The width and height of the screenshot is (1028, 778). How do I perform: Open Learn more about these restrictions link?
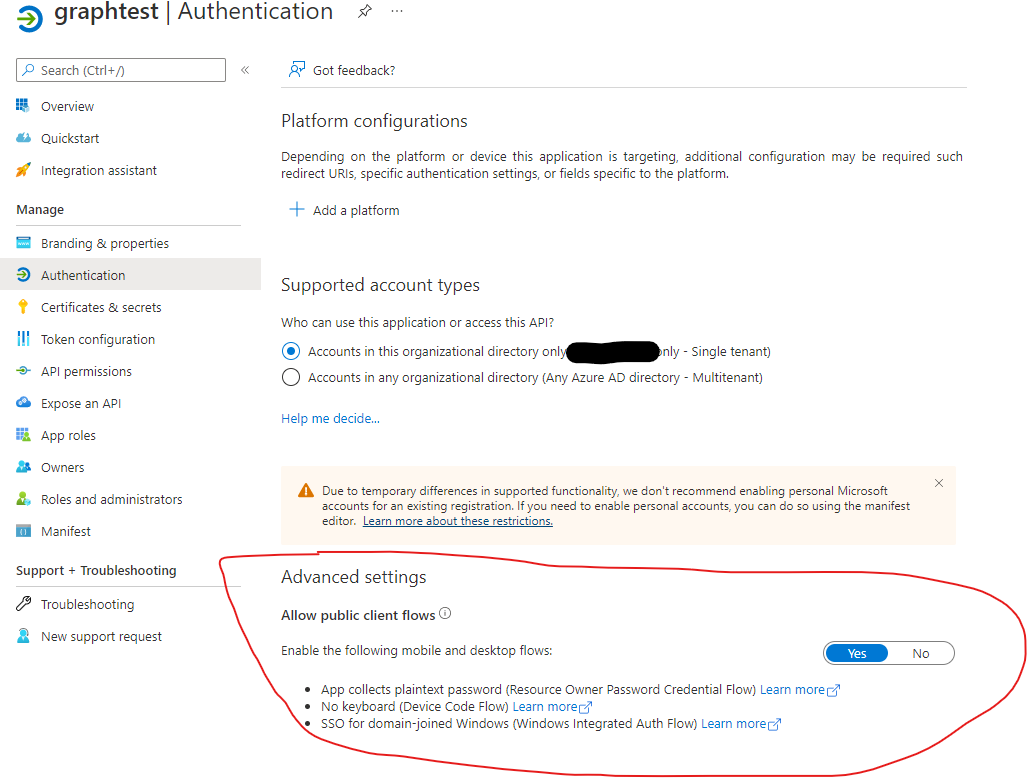point(458,521)
